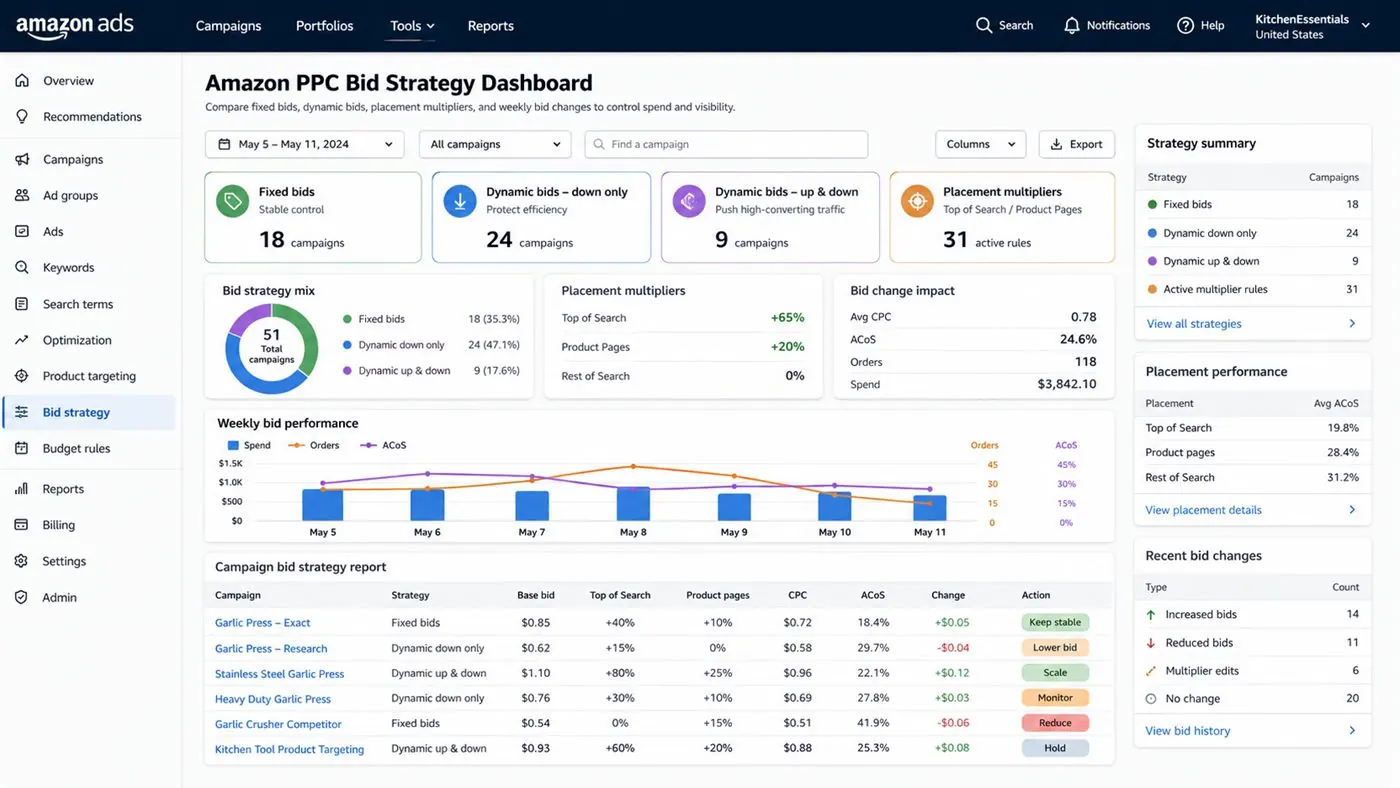Click the Keywords magnifier icon in sidebar
The image size is (1400, 788).
[x=22, y=267]
